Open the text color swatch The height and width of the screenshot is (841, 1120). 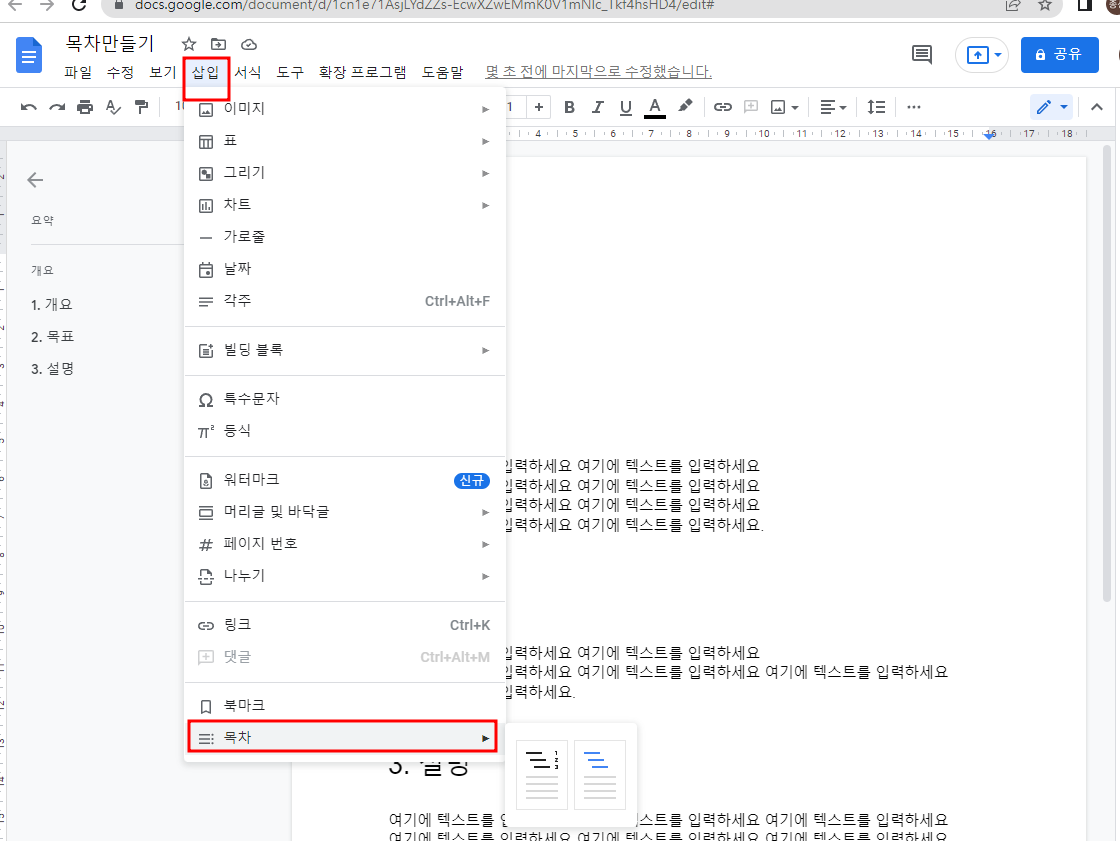pyautogui.click(x=654, y=107)
